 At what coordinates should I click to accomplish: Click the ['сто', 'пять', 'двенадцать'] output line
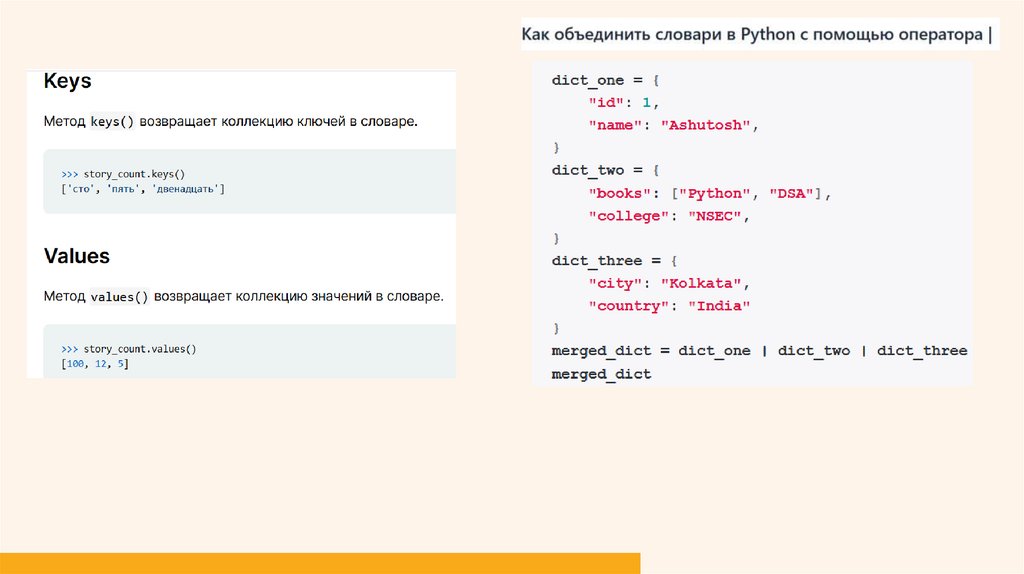click(x=142, y=189)
